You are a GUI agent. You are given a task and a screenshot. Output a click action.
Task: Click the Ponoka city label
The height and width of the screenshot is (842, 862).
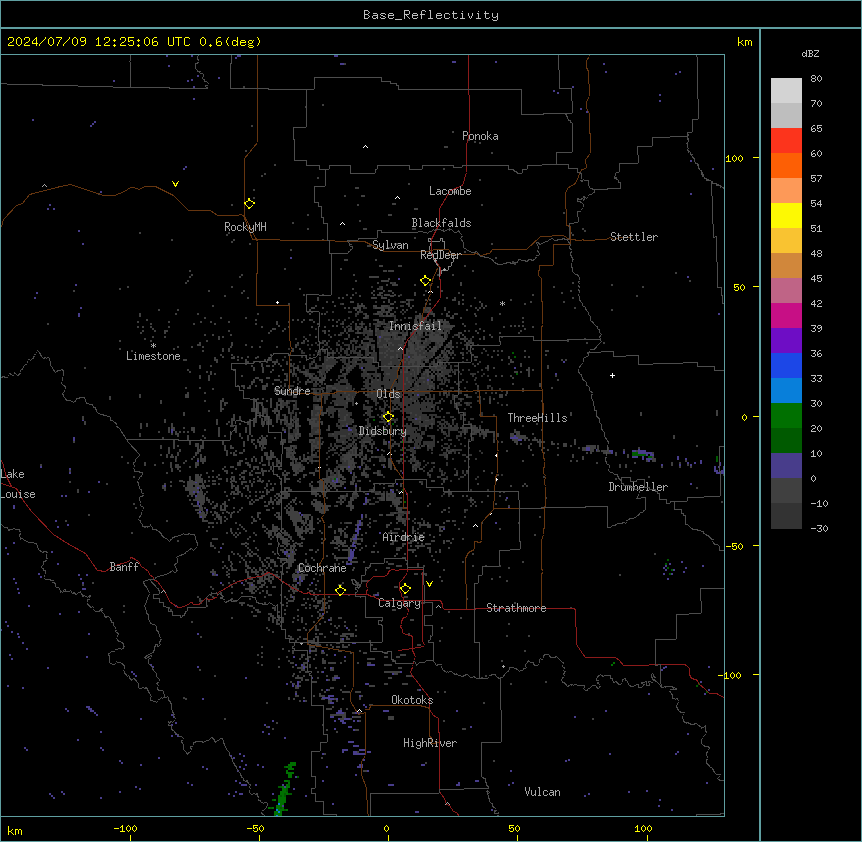click(480, 136)
